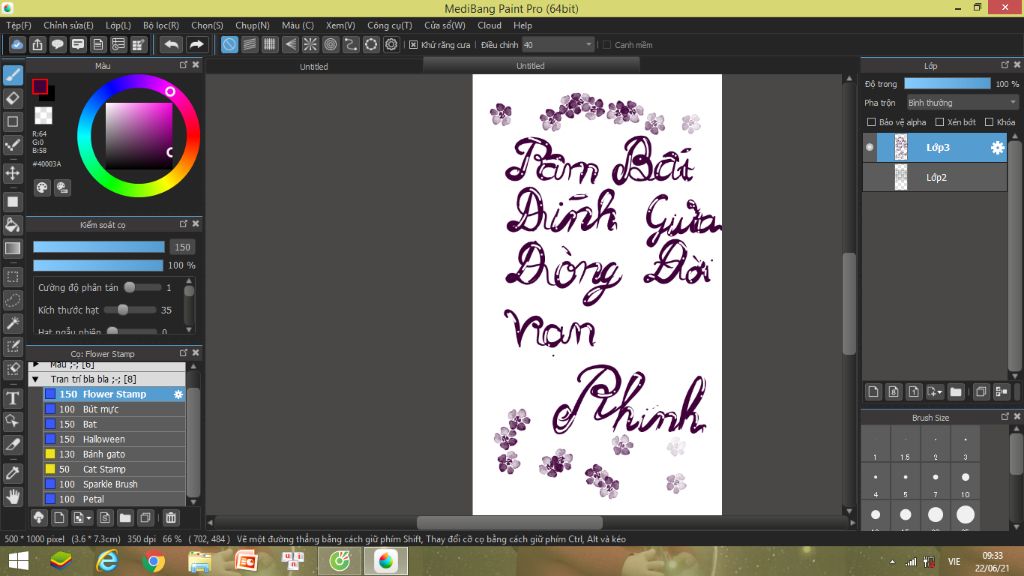1024x576 pixels.
Task: Enable the radial snap guide
Action: point(310,44)
